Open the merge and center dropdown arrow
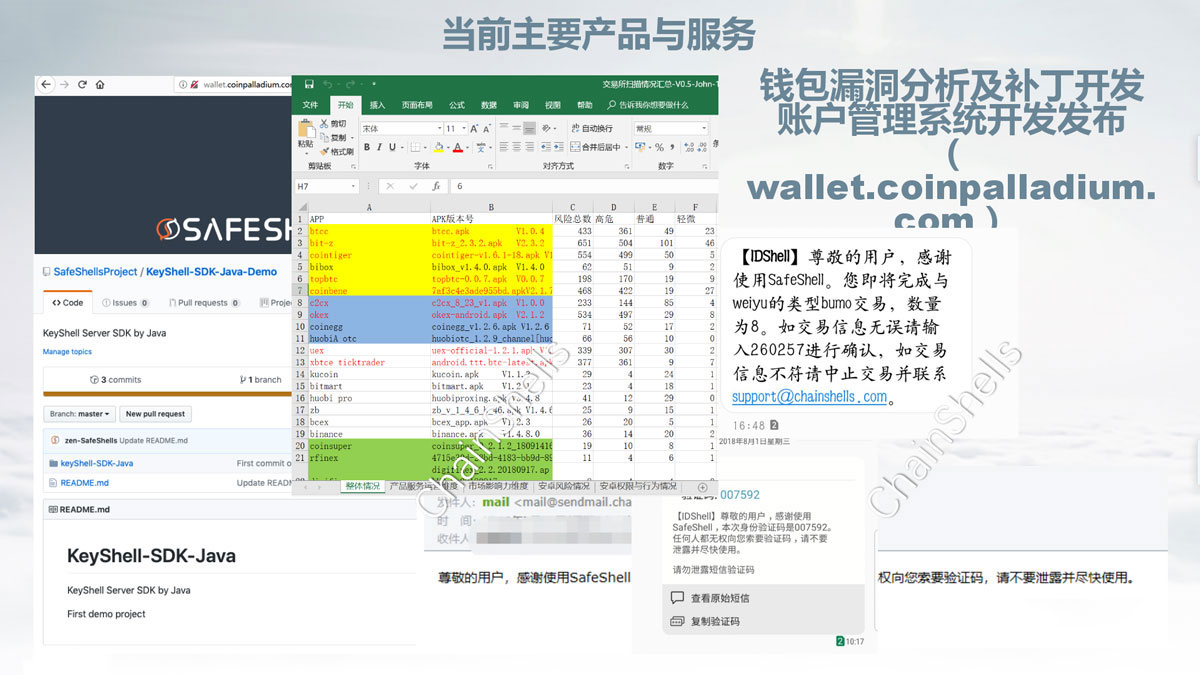This screenshot has width=1200, height=675. coord(626,147)
